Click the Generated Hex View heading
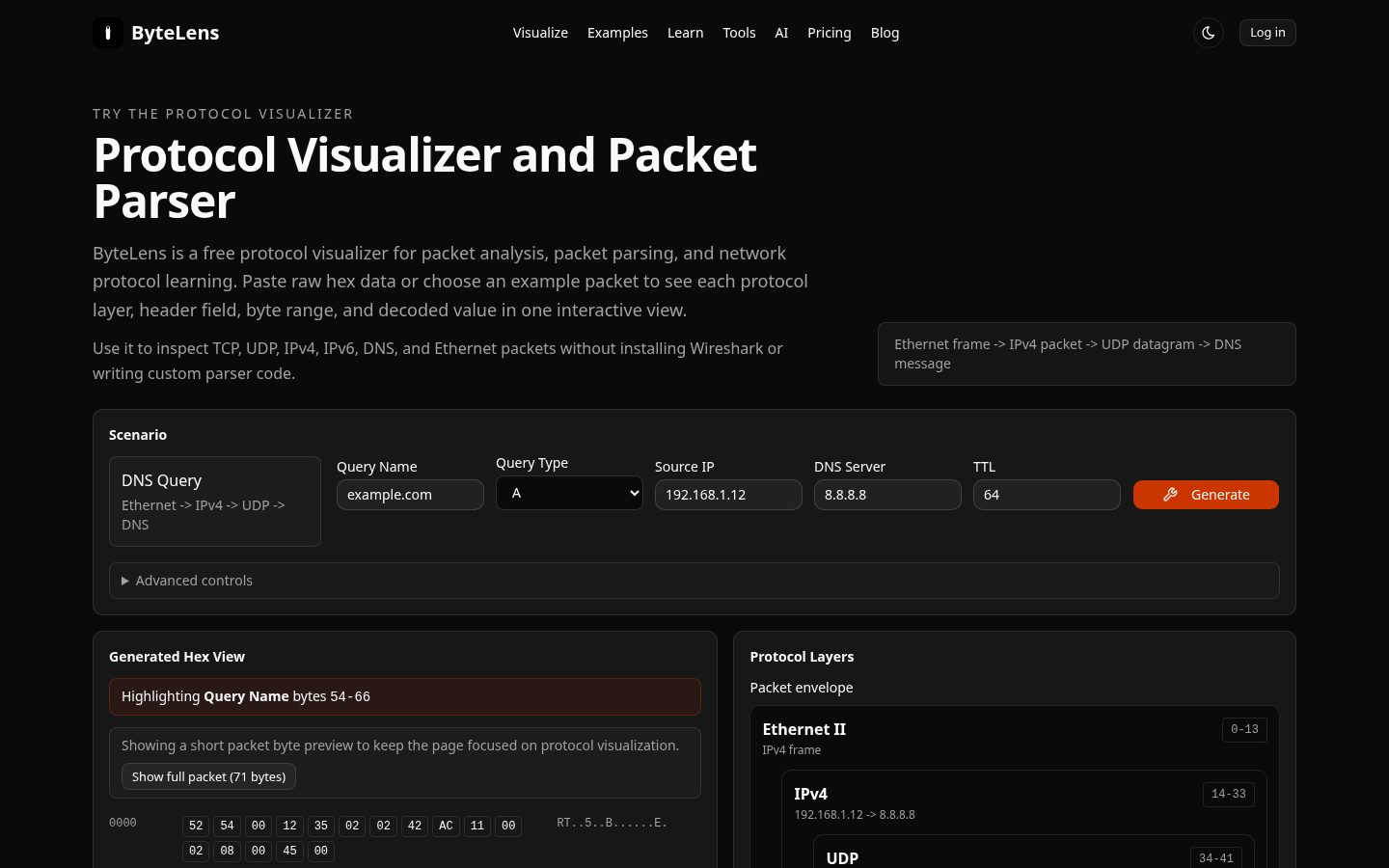Viewport: 1389px width, 868px height. [177, 657]
